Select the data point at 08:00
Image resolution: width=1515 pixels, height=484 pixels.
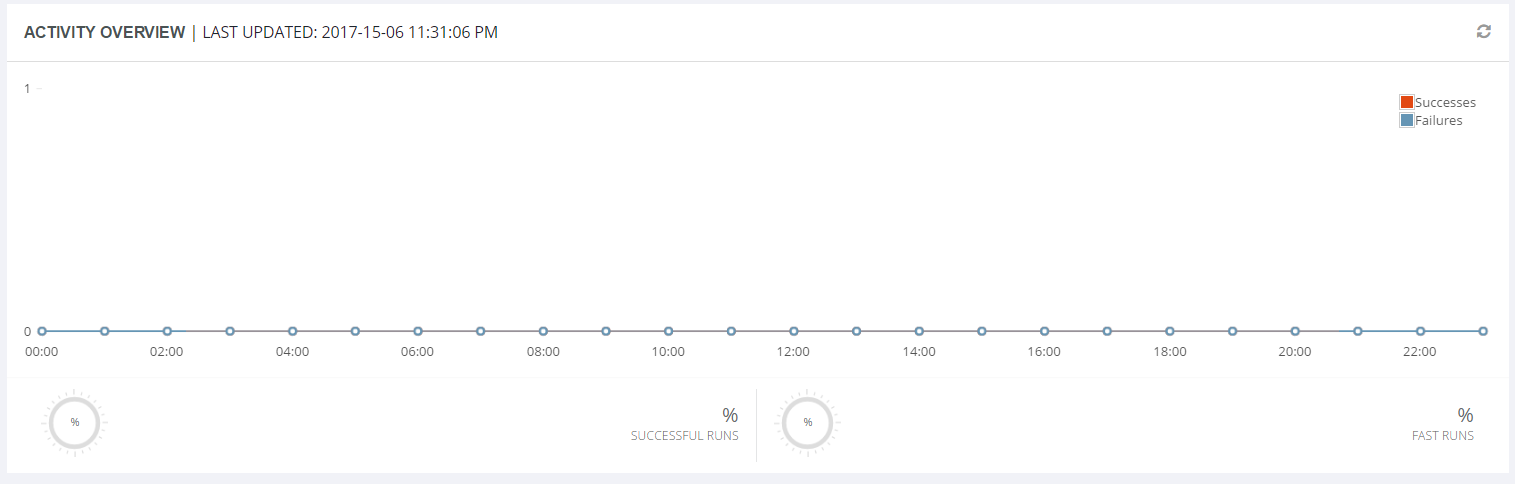click(x=543, y=331)
